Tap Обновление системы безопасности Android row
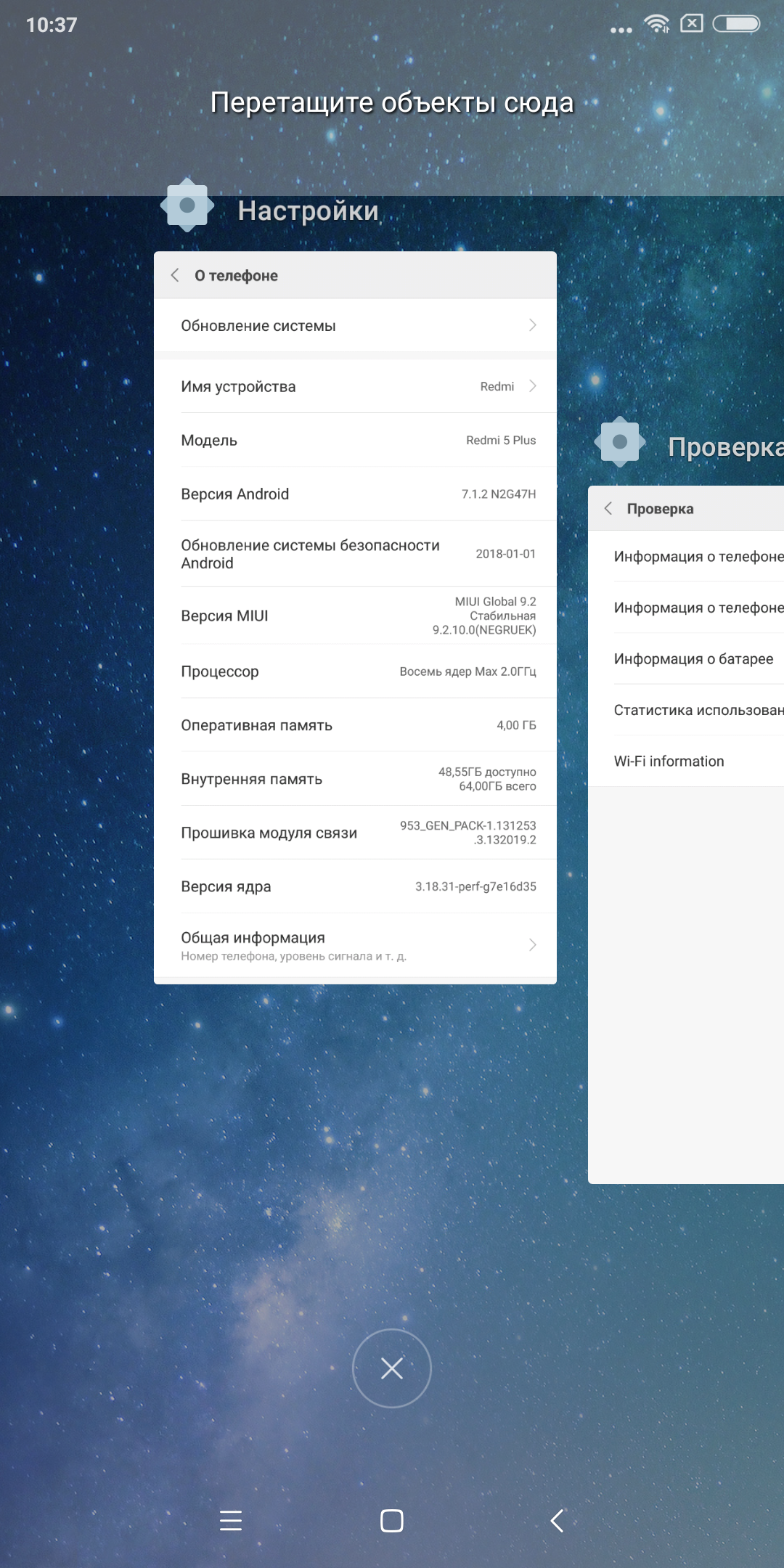Screen dimensions: 784x1568 (355, 553)
